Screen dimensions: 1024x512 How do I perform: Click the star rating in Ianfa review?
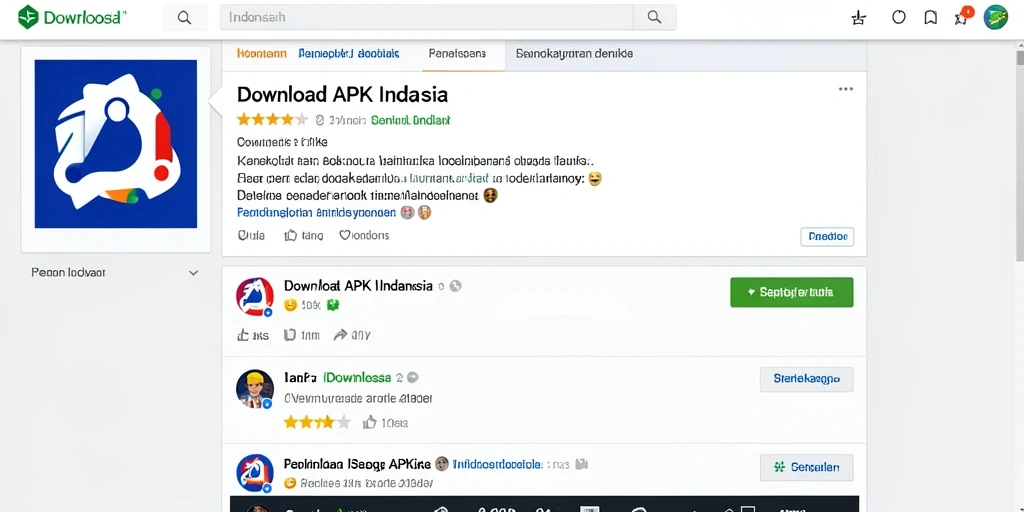[x=317, y=422]
